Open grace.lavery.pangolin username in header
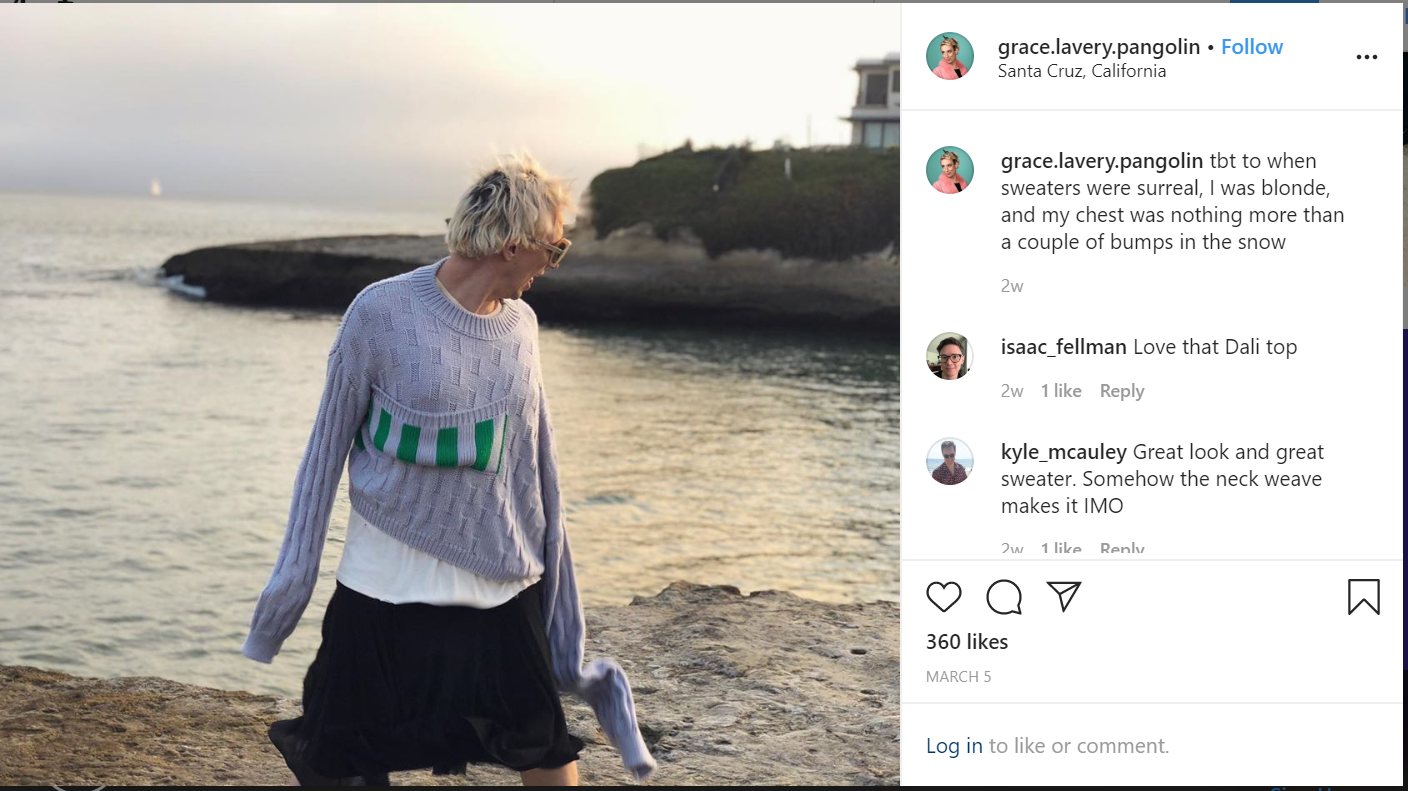The image size is (1408, 791). [1100, 47]
